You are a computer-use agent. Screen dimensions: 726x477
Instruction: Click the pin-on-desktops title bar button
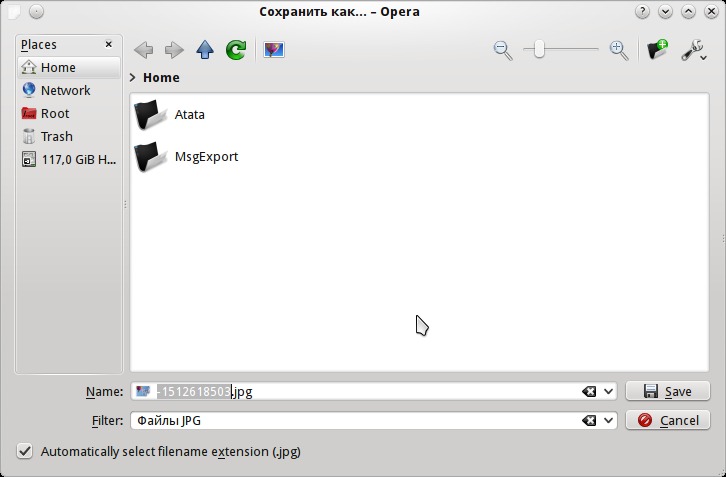(x=37, y=12)
